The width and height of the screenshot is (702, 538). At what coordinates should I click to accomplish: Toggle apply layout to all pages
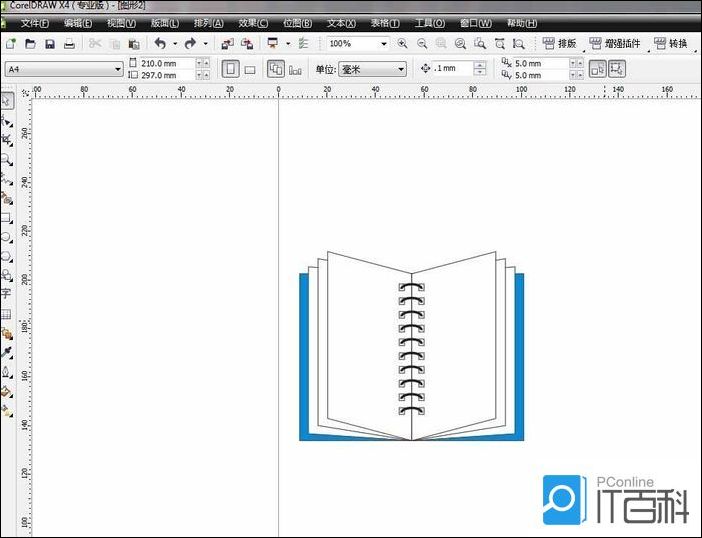tap(276, 69)
